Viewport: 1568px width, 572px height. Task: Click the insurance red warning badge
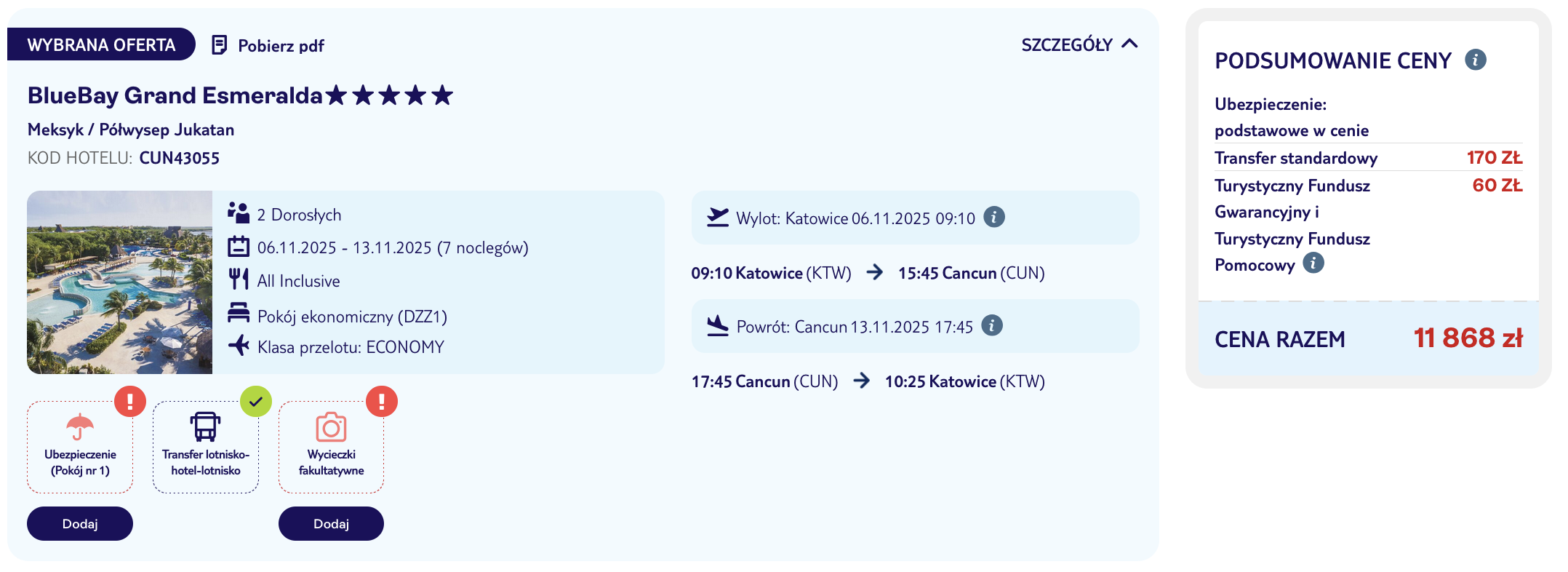(130, 402)
